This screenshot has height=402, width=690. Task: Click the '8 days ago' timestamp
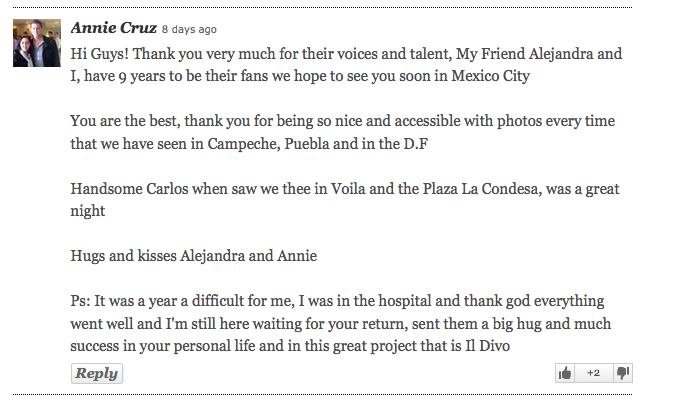click(x=189, y=29)
